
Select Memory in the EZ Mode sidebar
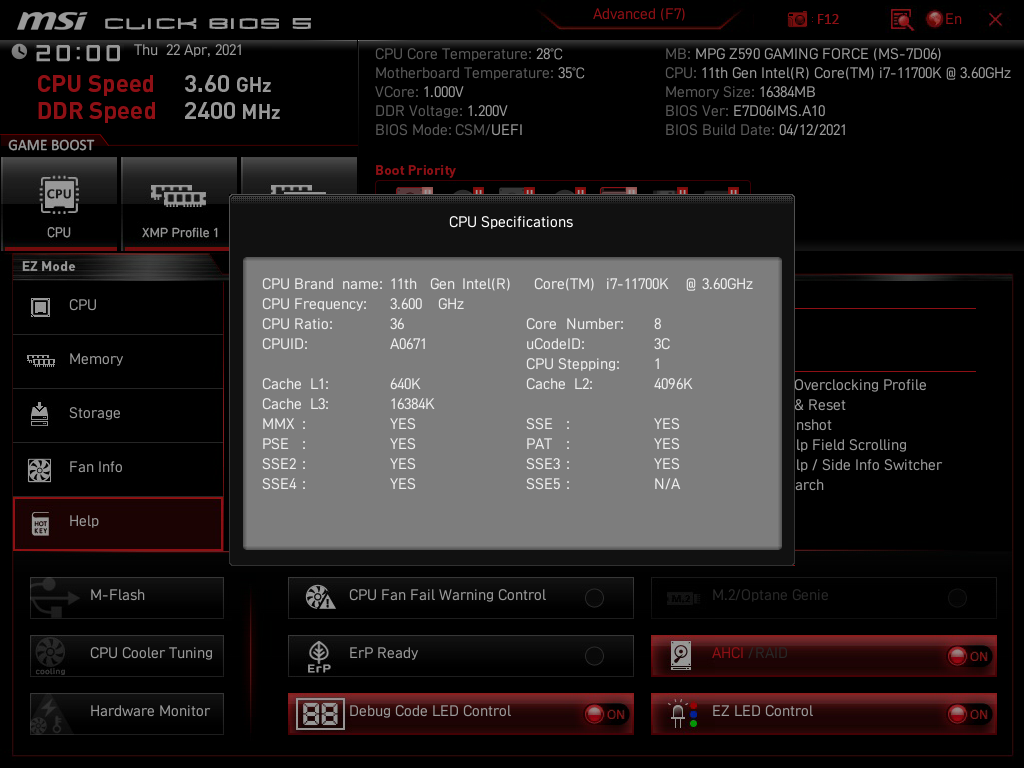click(118, 360)
